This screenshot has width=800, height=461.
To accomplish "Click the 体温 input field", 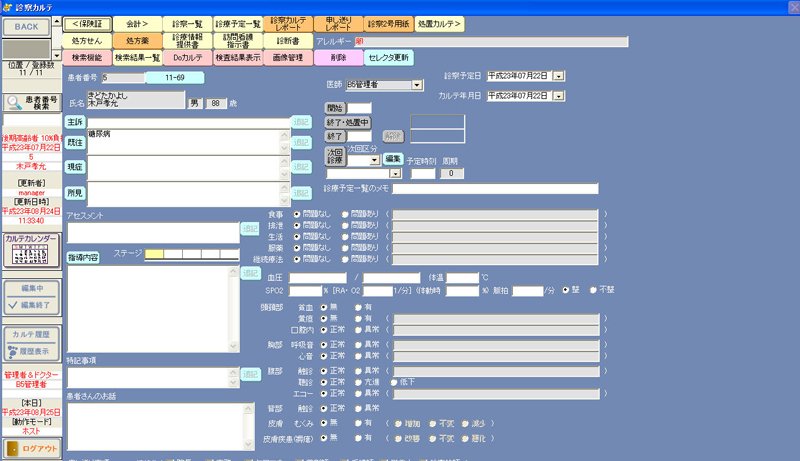I will pos(462,278).
